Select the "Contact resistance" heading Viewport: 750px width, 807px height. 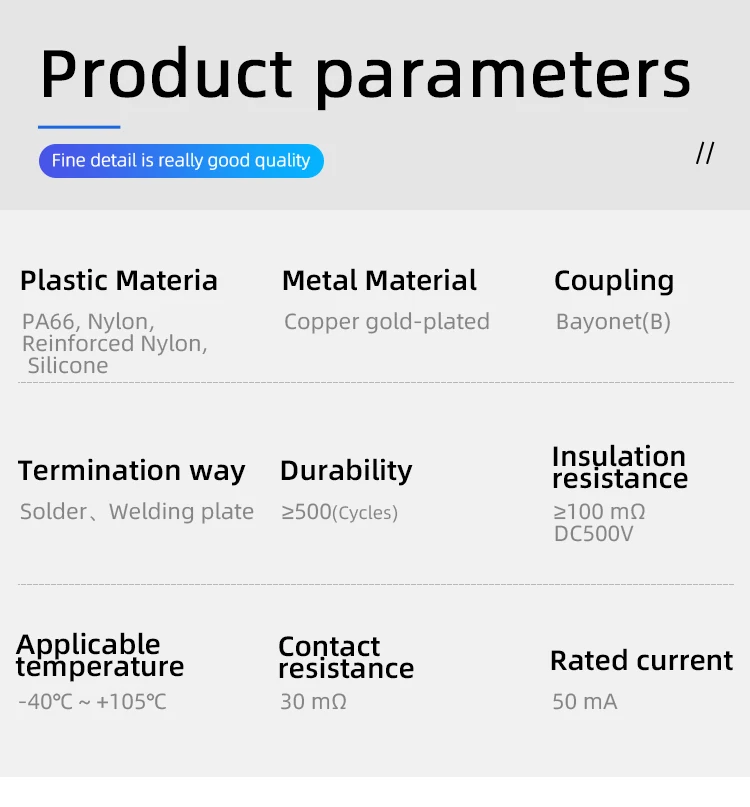(346, 657)
